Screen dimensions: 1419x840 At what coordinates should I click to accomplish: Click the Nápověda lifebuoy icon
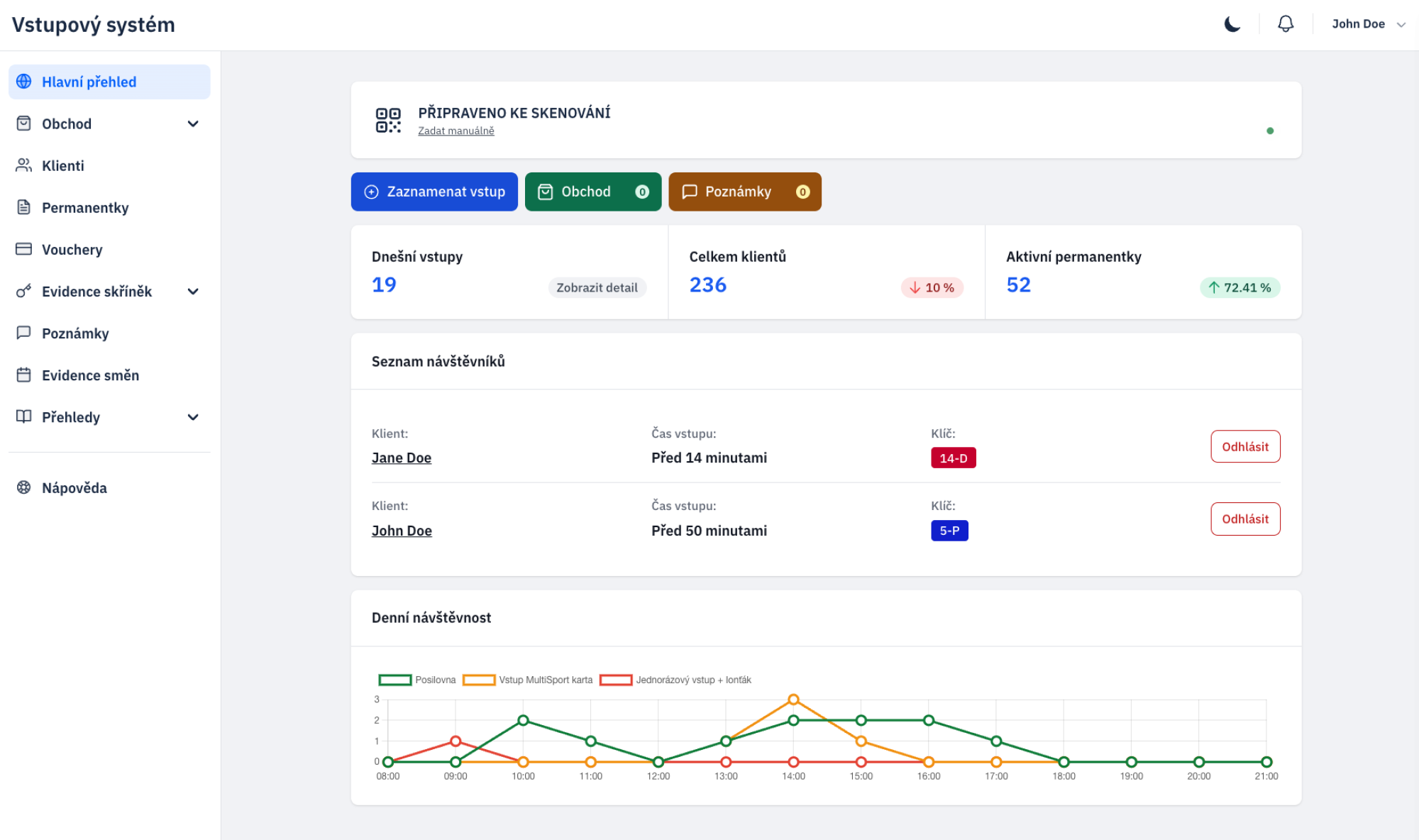click(x=23, y=487)
